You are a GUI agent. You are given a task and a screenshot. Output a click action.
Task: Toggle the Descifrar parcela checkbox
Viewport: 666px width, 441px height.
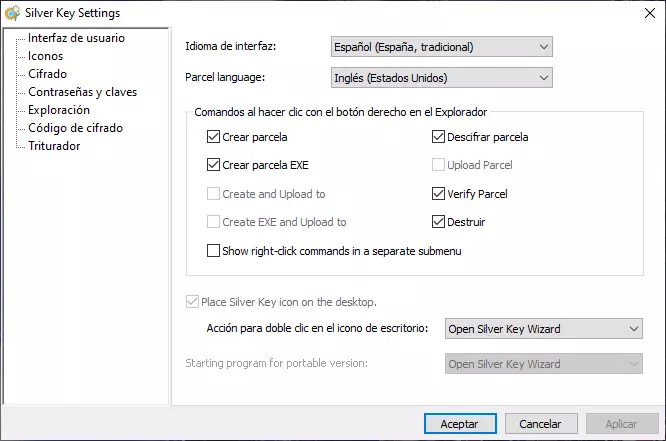coord(439,137)
